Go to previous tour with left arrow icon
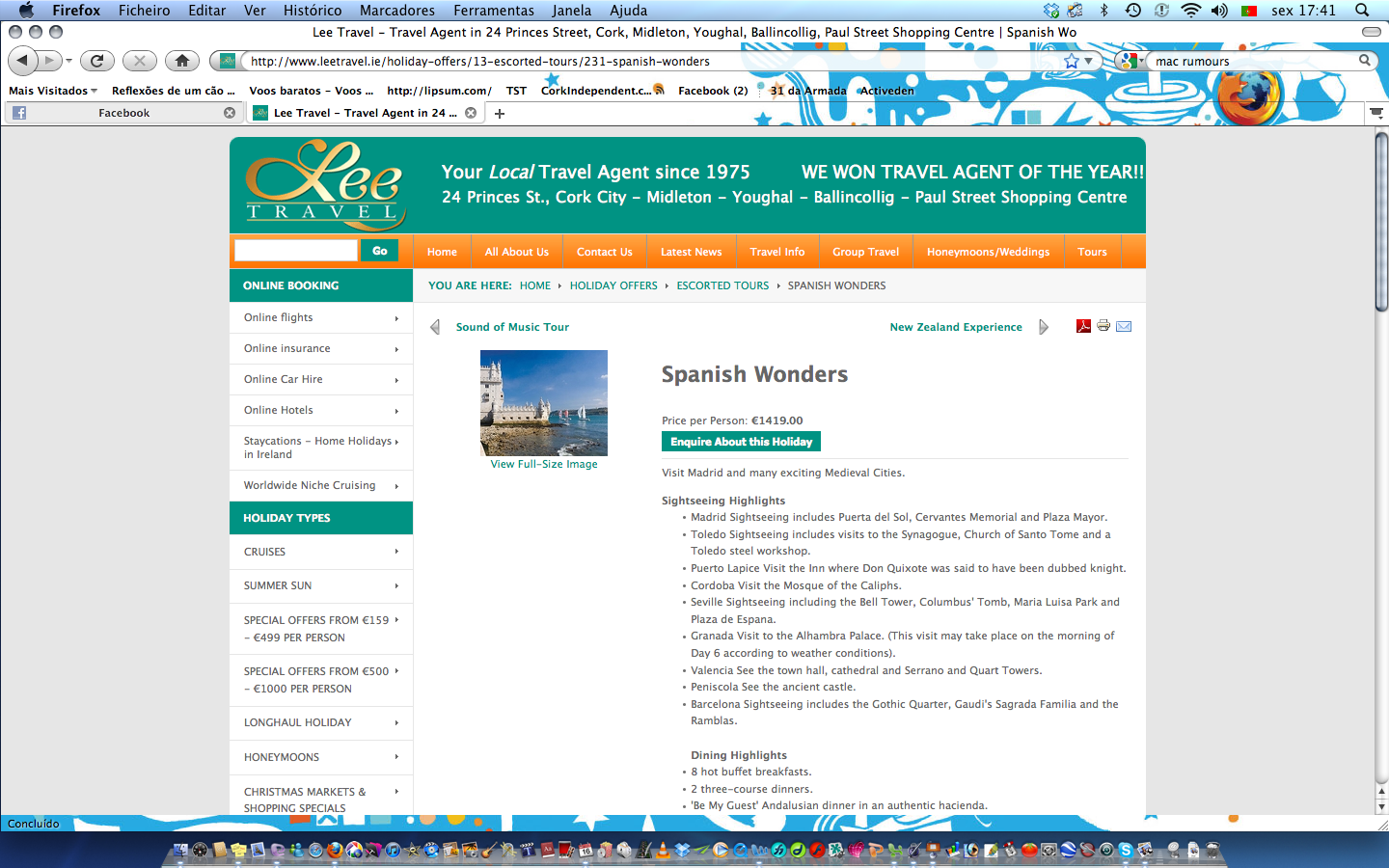This screenshot has width=1389, height=868. click(435, 327)
